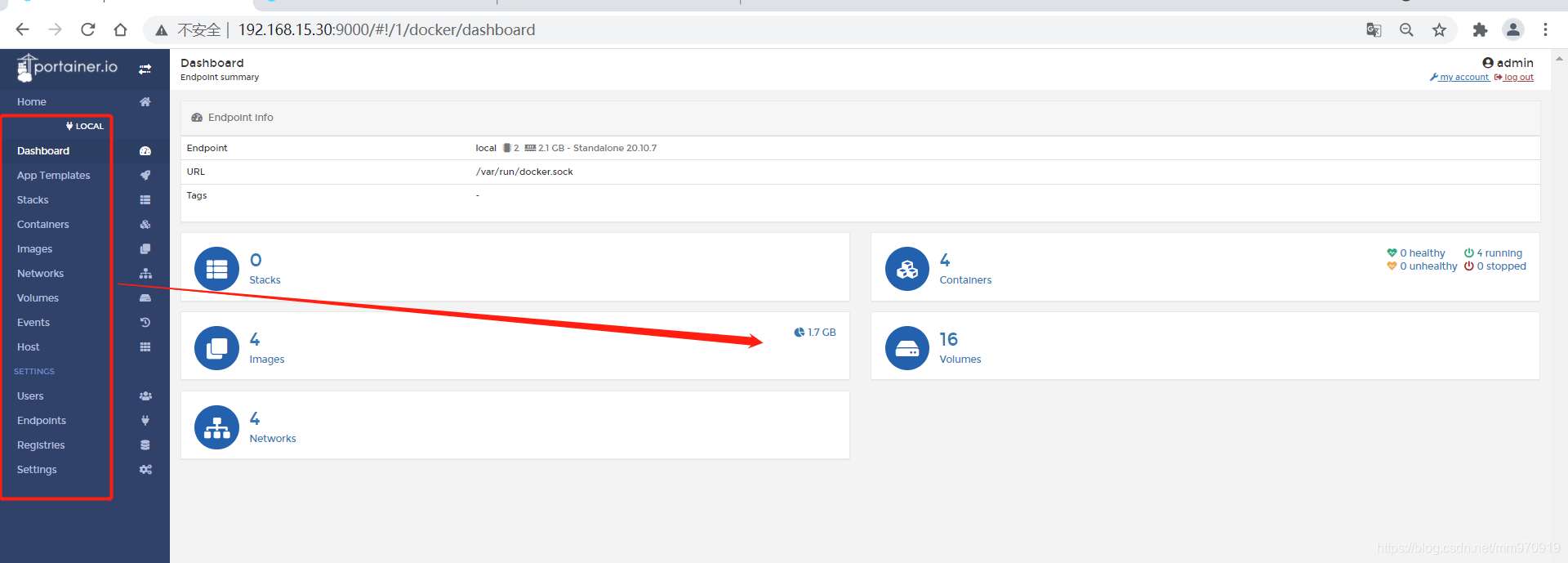Click the Networks sitemap widget icon
This screenshot has width=1568, height=563.
pyautogui.click(x=216, y=427)
